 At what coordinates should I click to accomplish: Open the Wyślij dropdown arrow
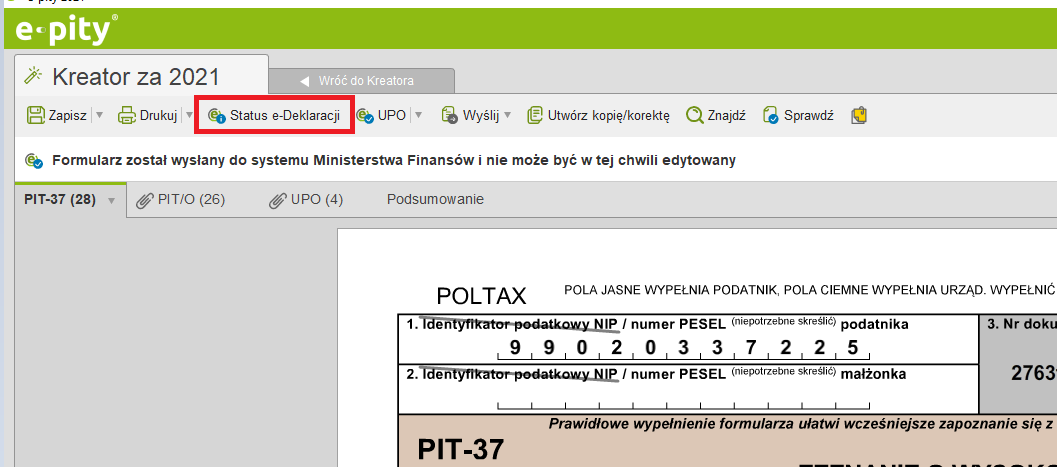point(508,115)
